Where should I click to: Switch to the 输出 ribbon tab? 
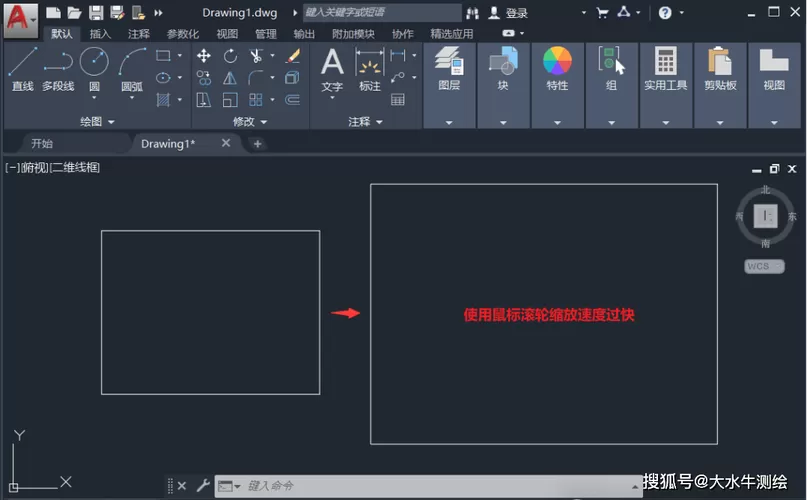pos(304,34)
